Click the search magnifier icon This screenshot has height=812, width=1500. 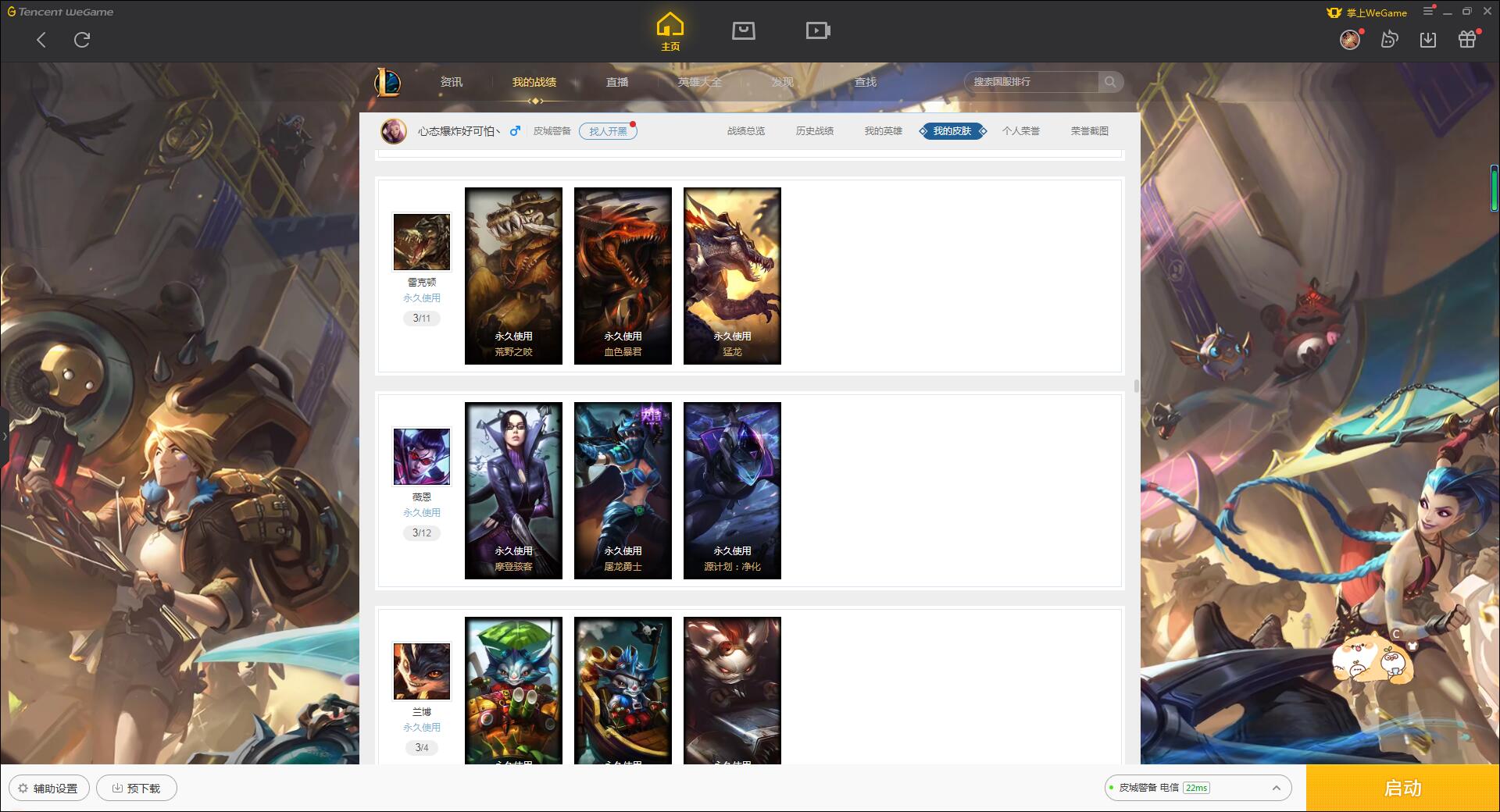(1110, 82)
